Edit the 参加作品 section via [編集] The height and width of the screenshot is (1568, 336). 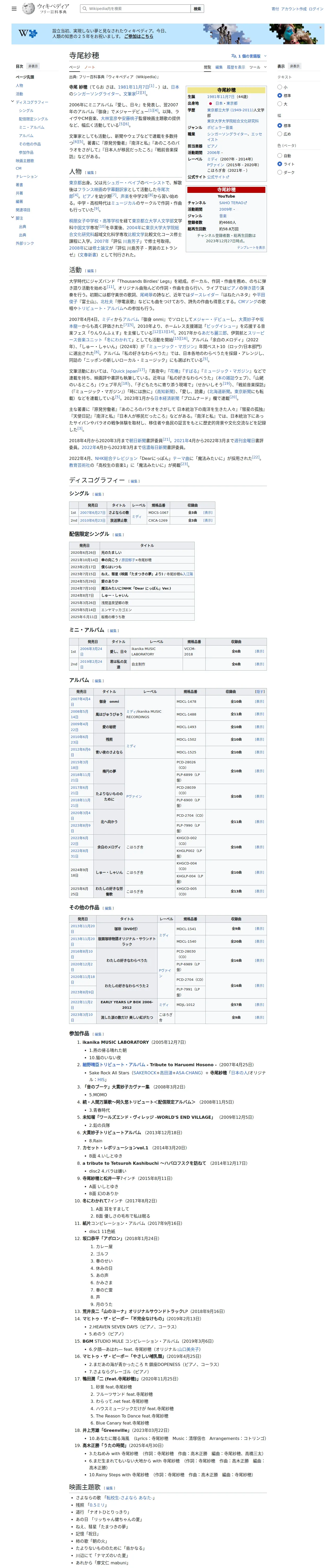coord(98,1034)
